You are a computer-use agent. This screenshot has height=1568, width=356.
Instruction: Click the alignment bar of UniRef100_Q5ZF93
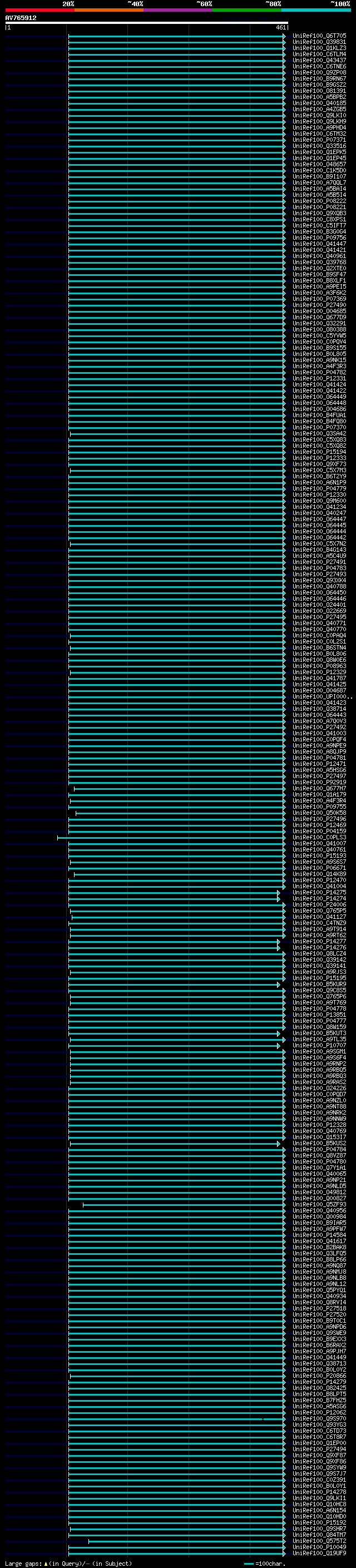pos(184,1205)
